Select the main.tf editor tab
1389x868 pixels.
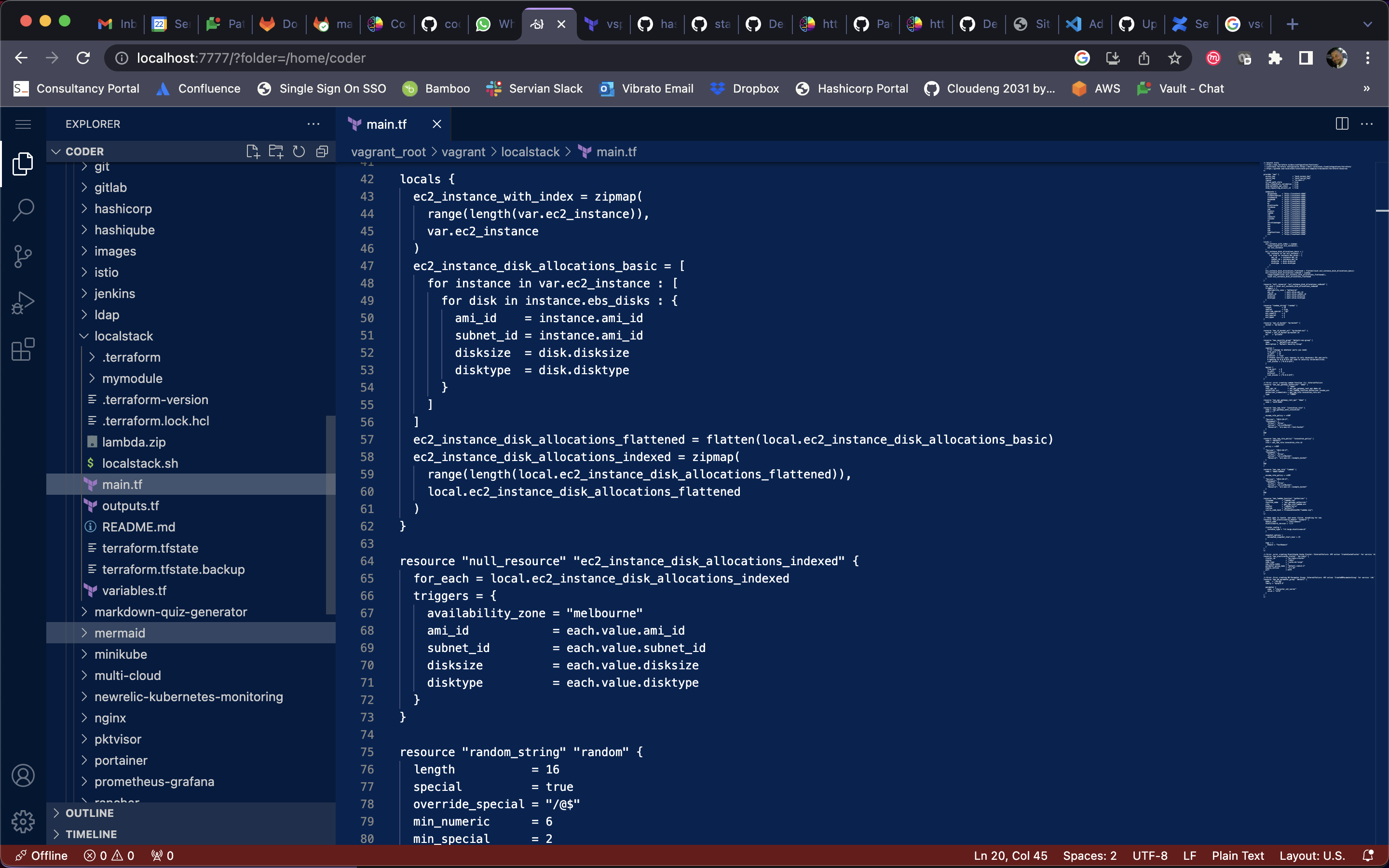[x=387, y=124]
